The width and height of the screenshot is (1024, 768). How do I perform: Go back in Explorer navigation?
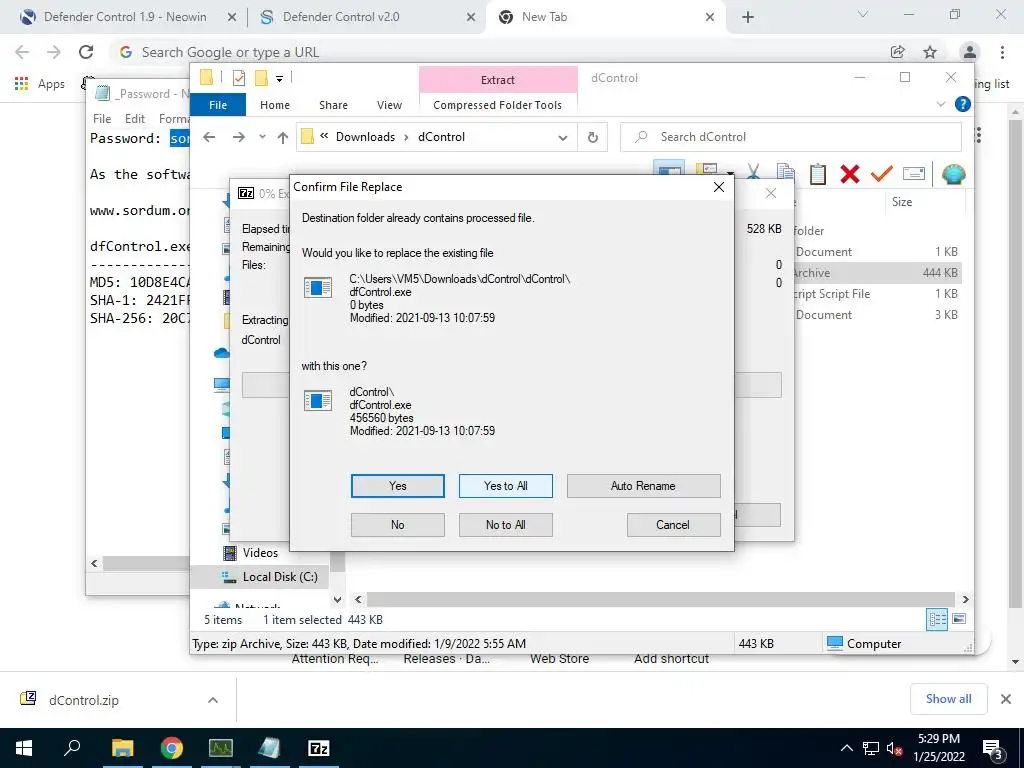pyautogui.click(x=209, y=137)
